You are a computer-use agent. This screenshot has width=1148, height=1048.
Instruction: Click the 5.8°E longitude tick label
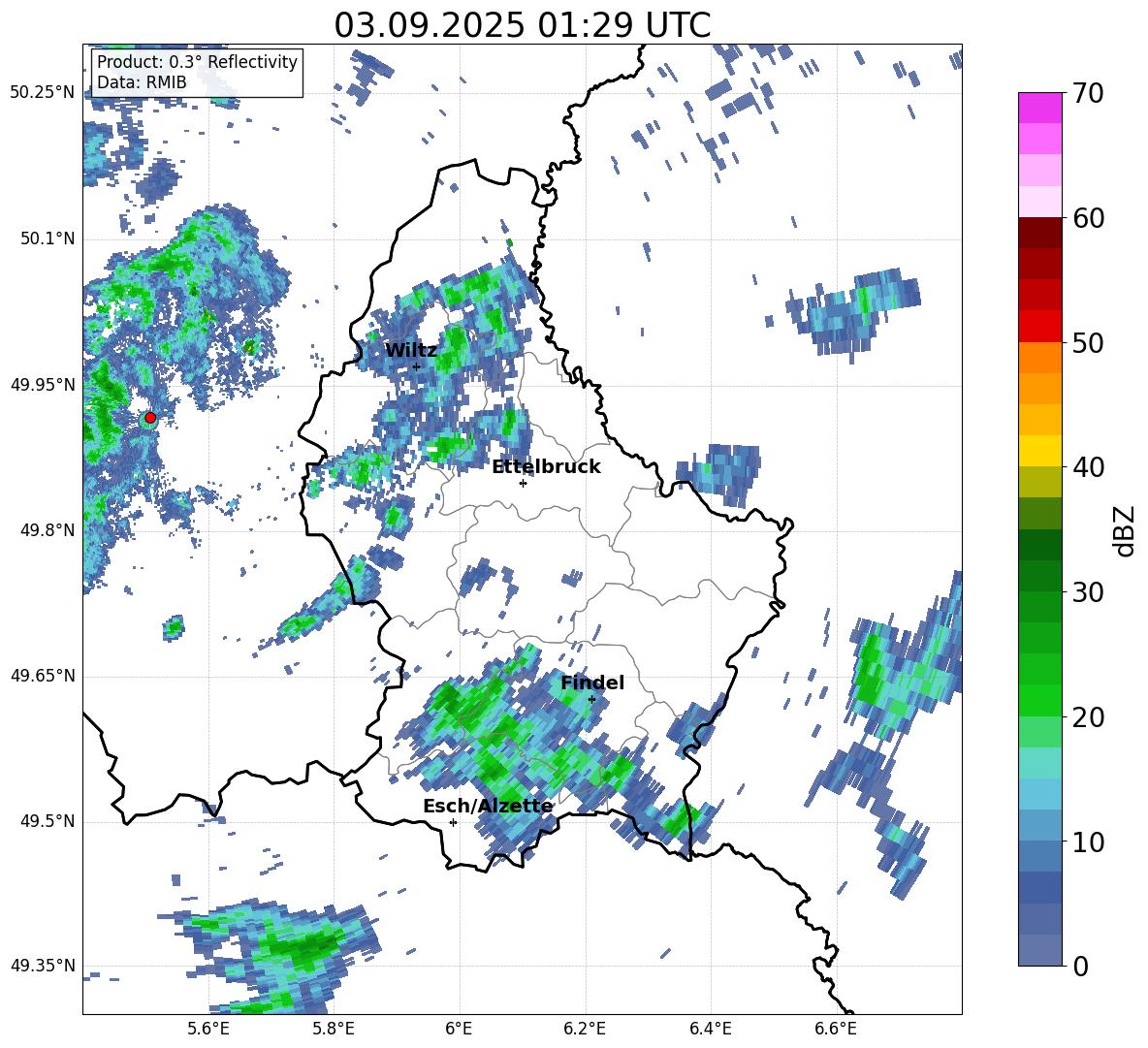pyautogui.click(x=334, y=1029)
